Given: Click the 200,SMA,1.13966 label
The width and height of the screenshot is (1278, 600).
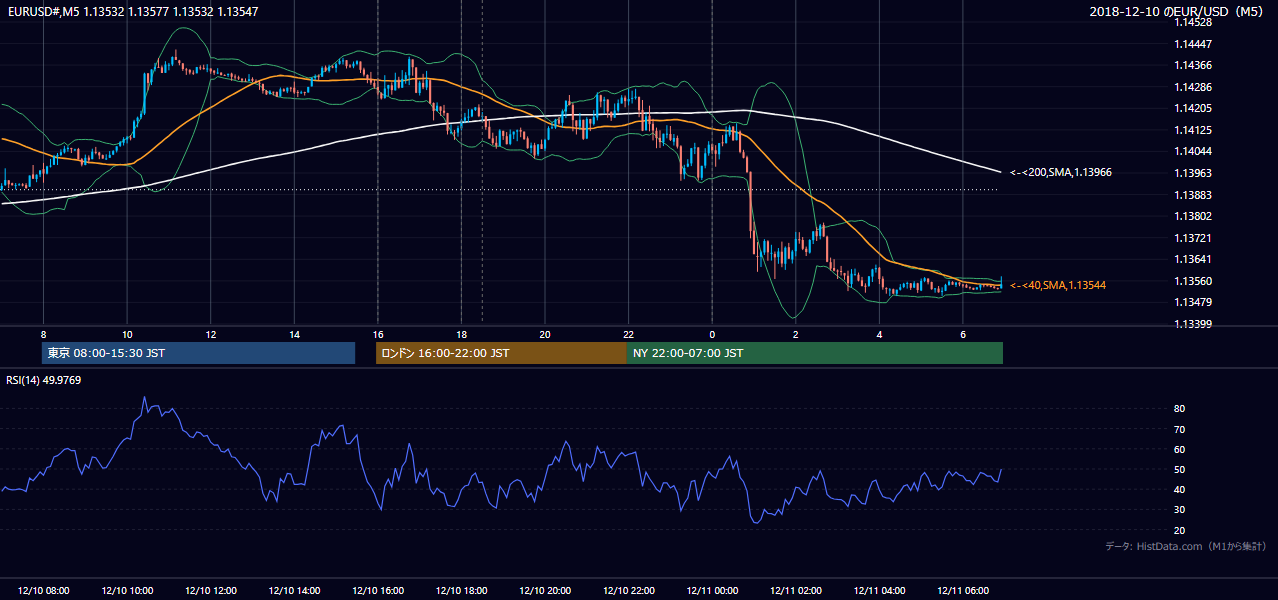Looking at the screenshot, I should click(1060, 173).
